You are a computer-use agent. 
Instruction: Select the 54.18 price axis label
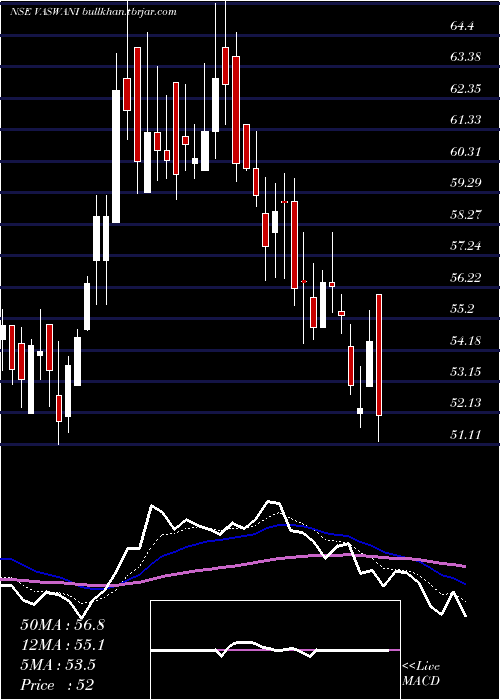(x=466, y=341)
